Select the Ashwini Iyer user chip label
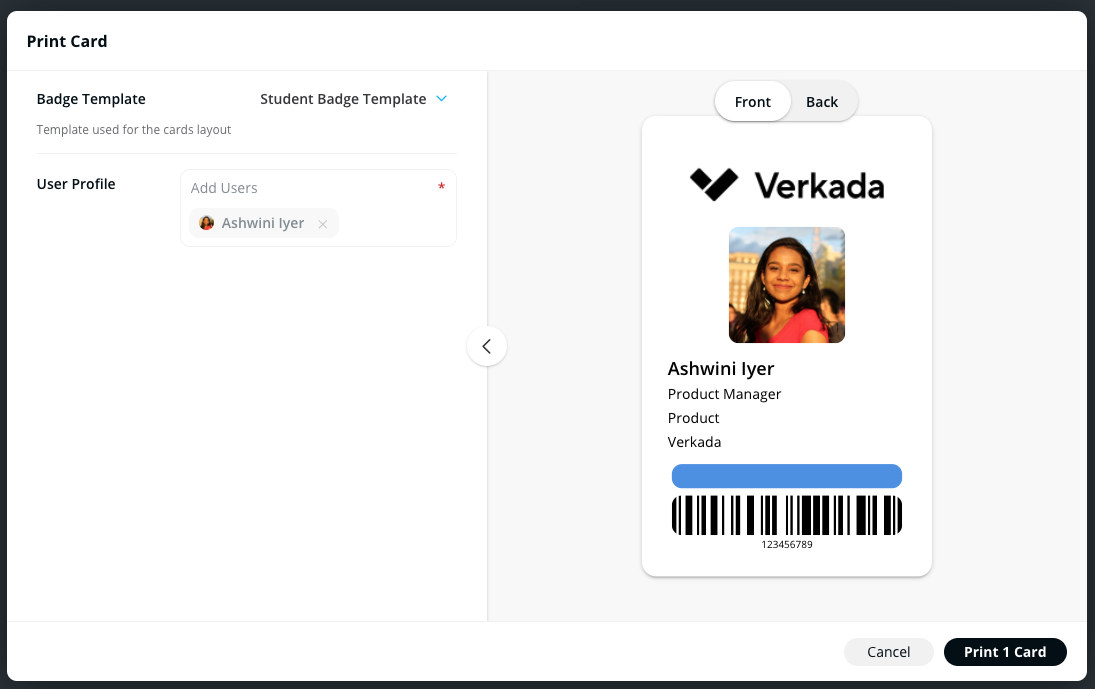This screenshot has height=689, width=1095. (x=263, y=223)
